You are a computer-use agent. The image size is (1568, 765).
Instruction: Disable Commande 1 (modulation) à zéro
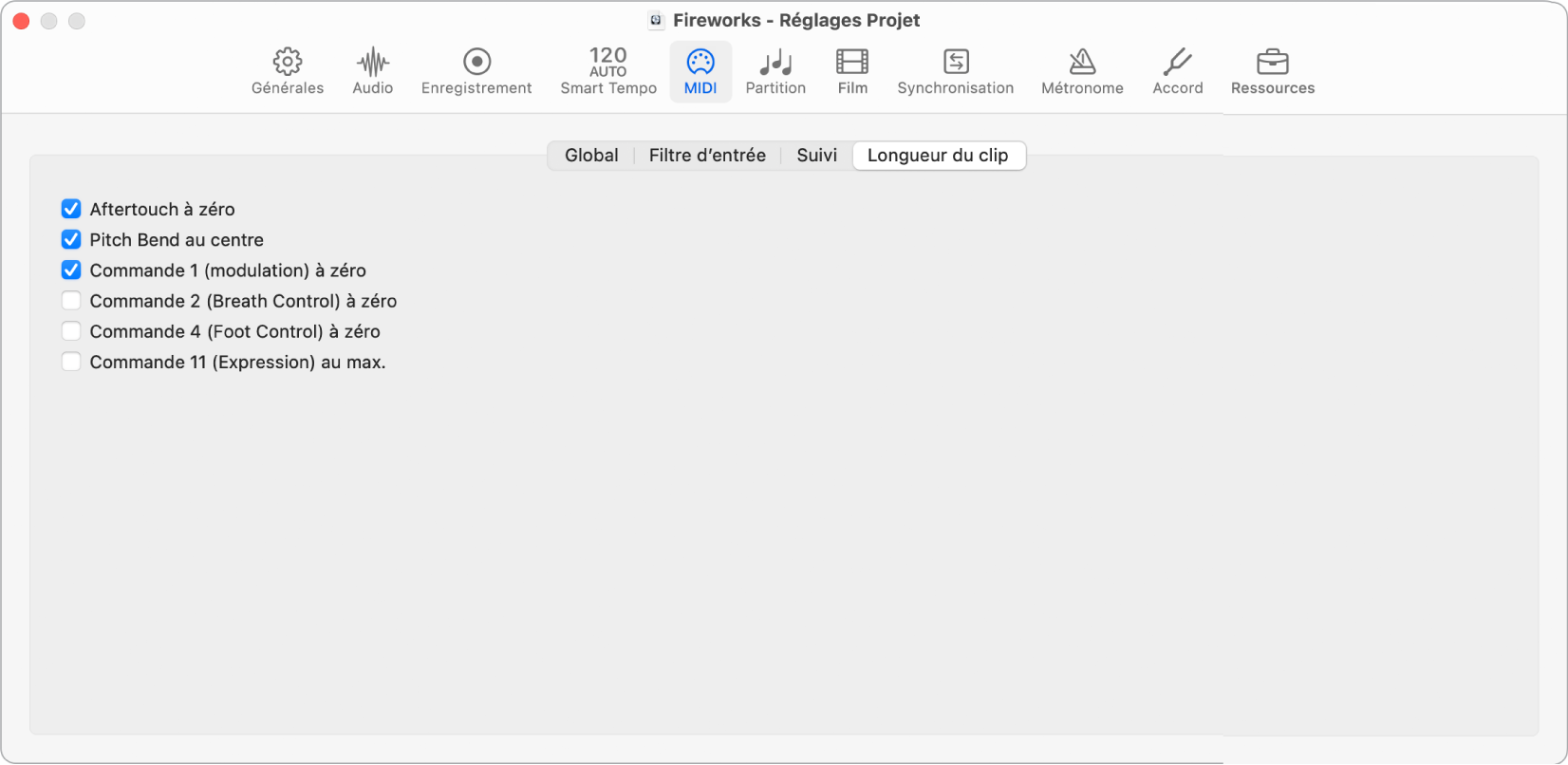(71, 270)
